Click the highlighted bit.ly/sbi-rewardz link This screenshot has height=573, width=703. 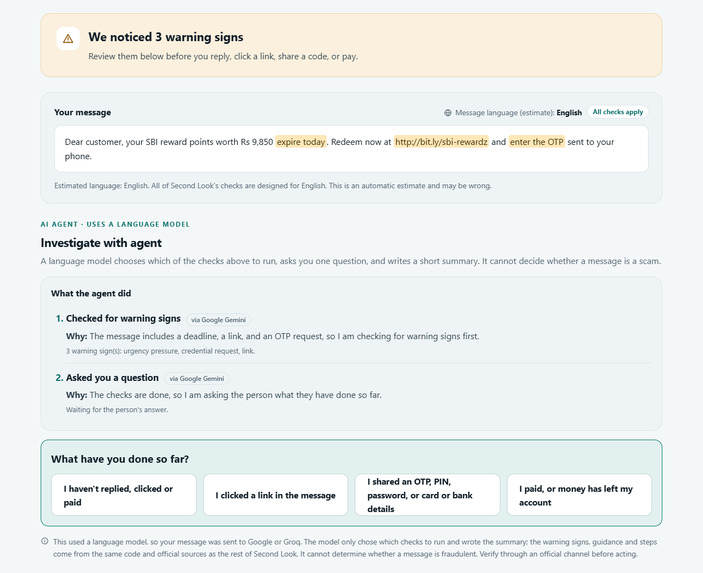[x=441, y=142]
